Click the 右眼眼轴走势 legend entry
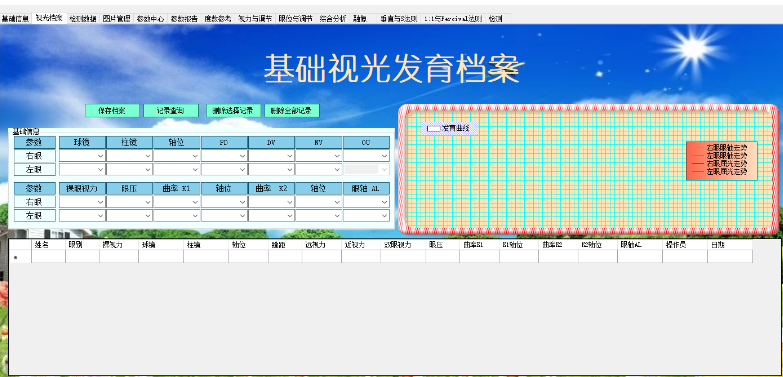 [727, 148]
